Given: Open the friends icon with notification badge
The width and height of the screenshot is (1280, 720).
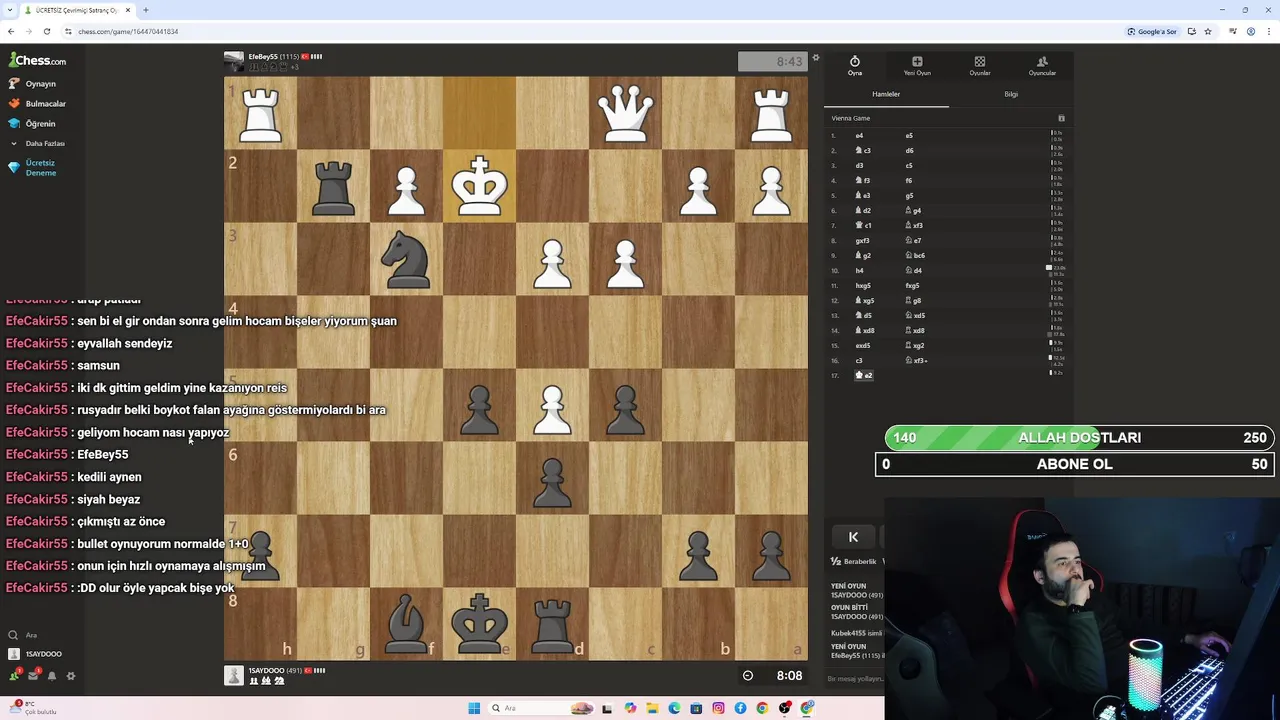Looking at the screenshot, I should click(x=15, y=675).
